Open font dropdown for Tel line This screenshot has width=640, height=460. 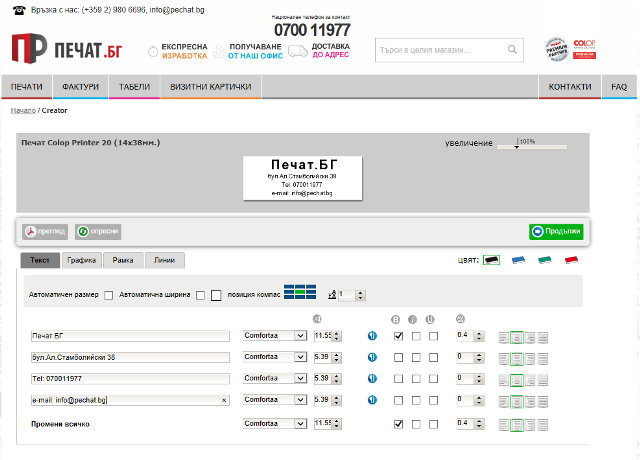click(275, 378)
